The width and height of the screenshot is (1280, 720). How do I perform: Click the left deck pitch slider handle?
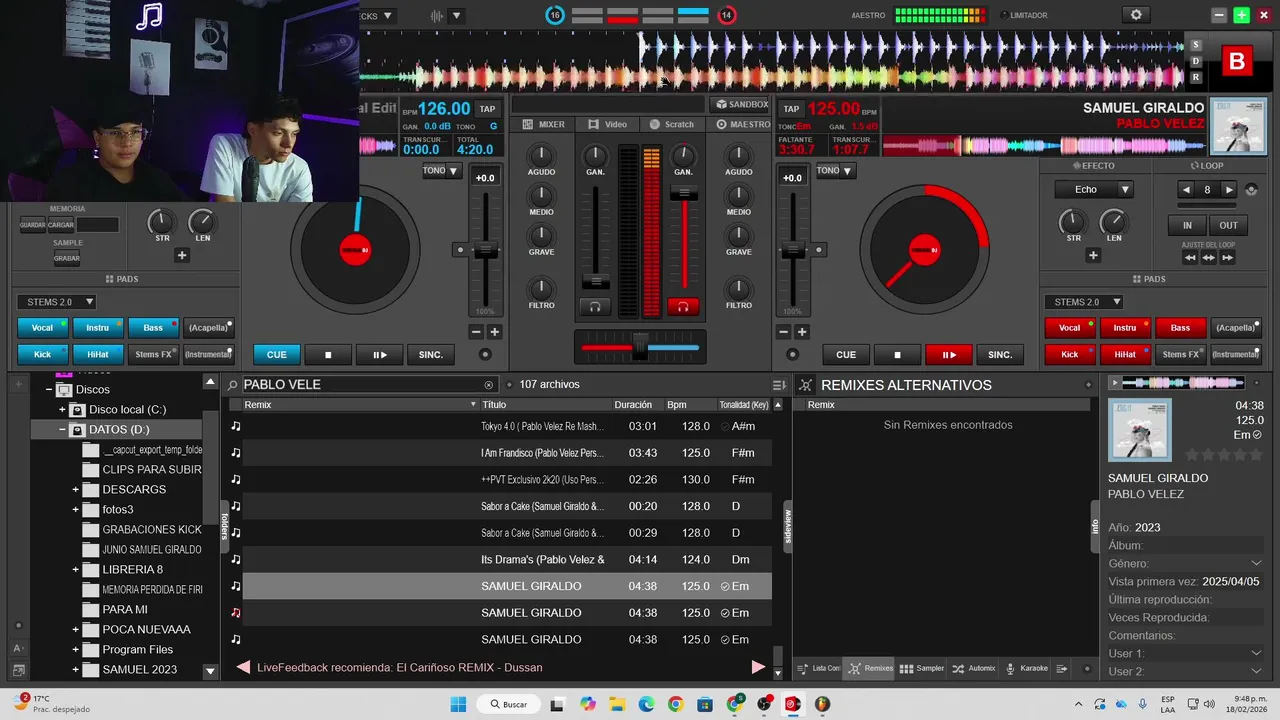(486, 250)
